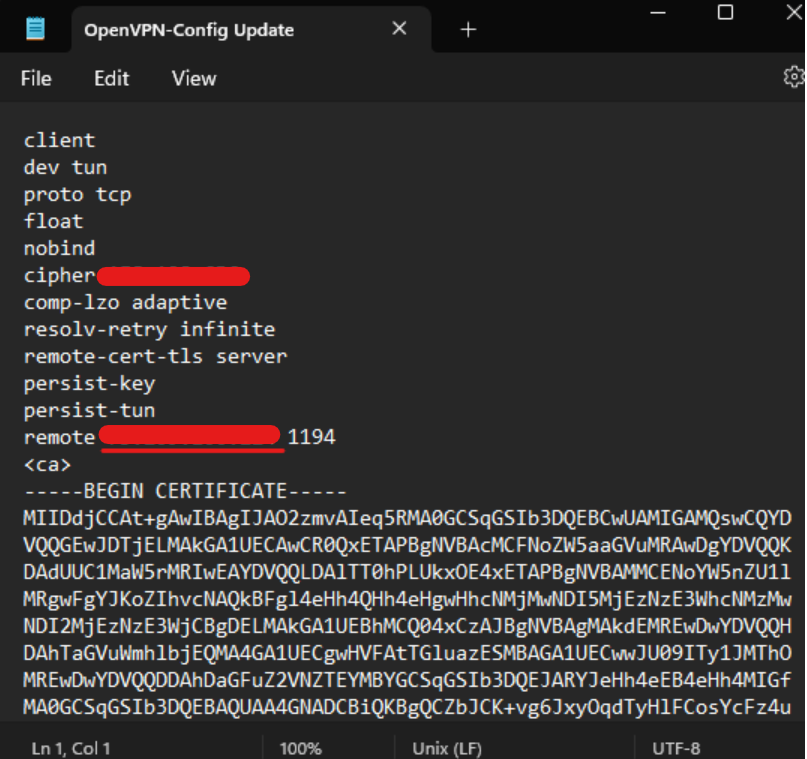The image size is (807, 759).
Task: Click certificate line starting 'MREwDwYDVQQDDAhDaGFu'
Action: (407, 680)
